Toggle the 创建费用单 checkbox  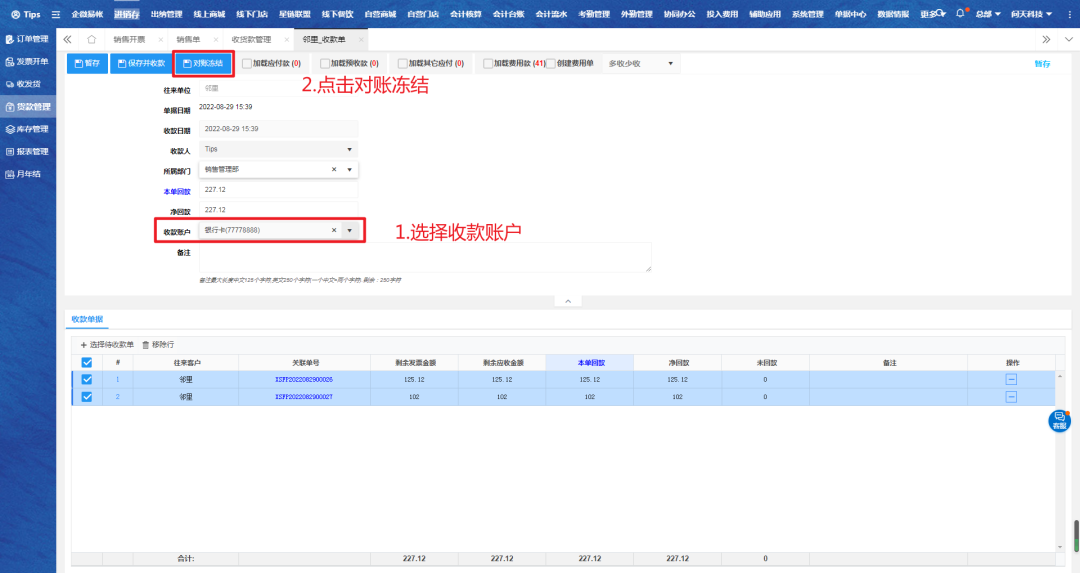click(551, 64)
